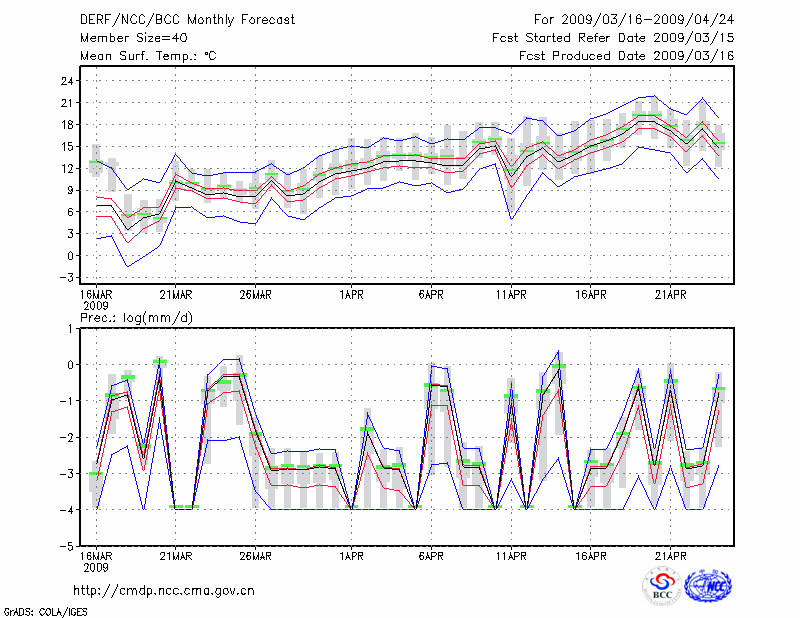Click 6APR marker on temperature chart axis

coord(431,295)
